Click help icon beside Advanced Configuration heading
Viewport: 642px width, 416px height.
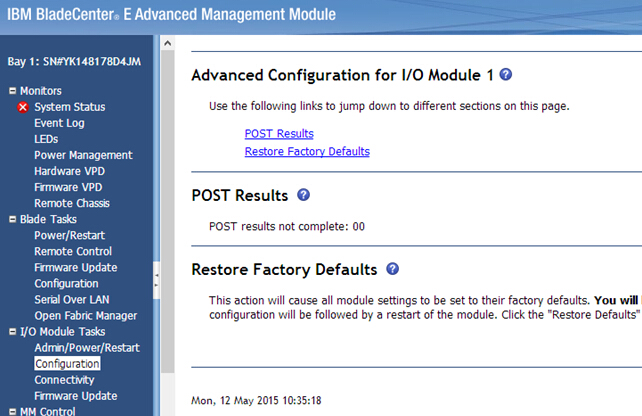[506, 75]
